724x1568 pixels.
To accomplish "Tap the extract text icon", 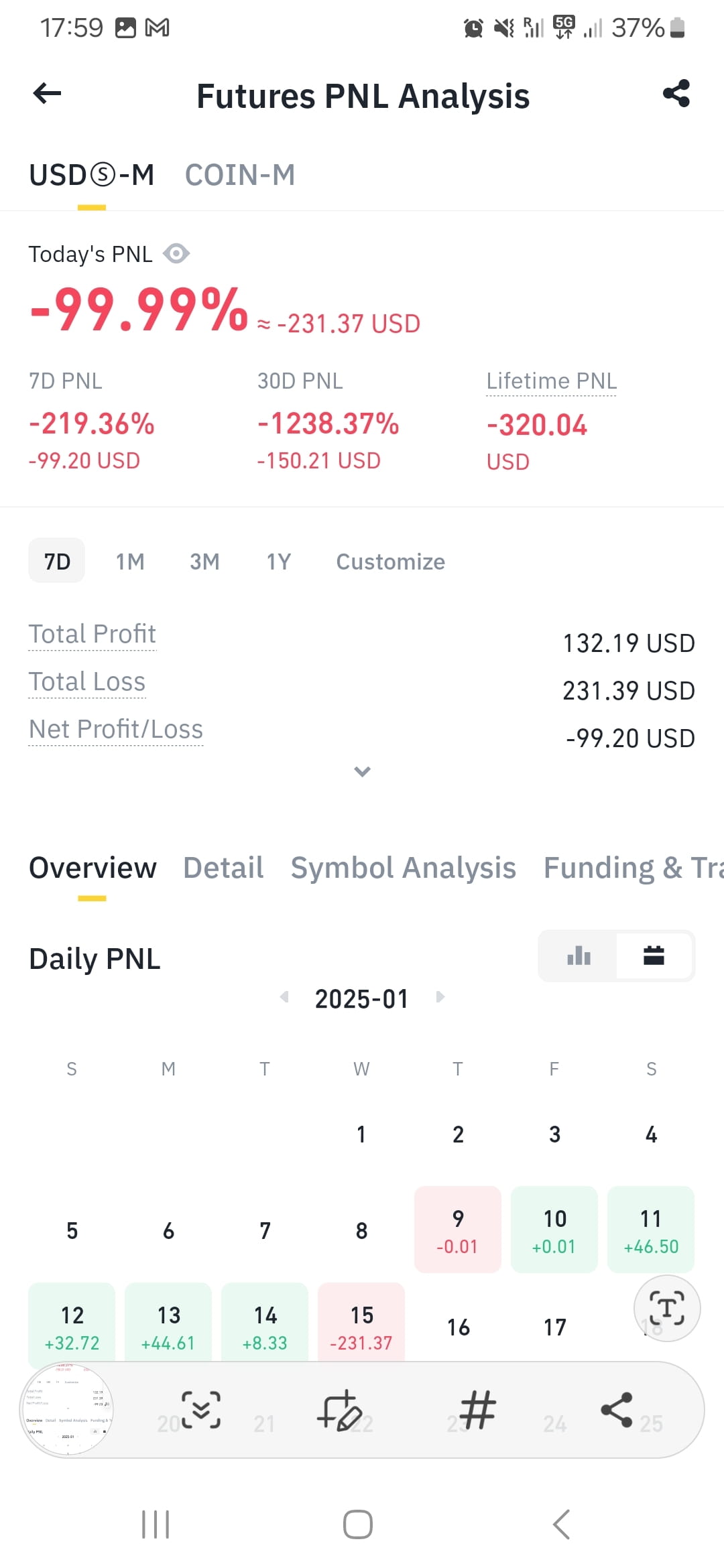I will click(x=667, y=1307).
